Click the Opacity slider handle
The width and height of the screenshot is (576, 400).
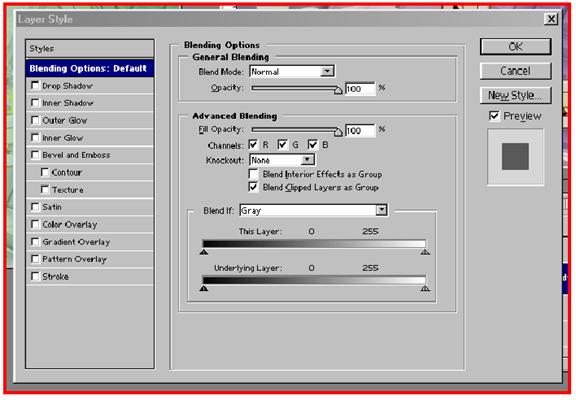(x=338, y=90)
